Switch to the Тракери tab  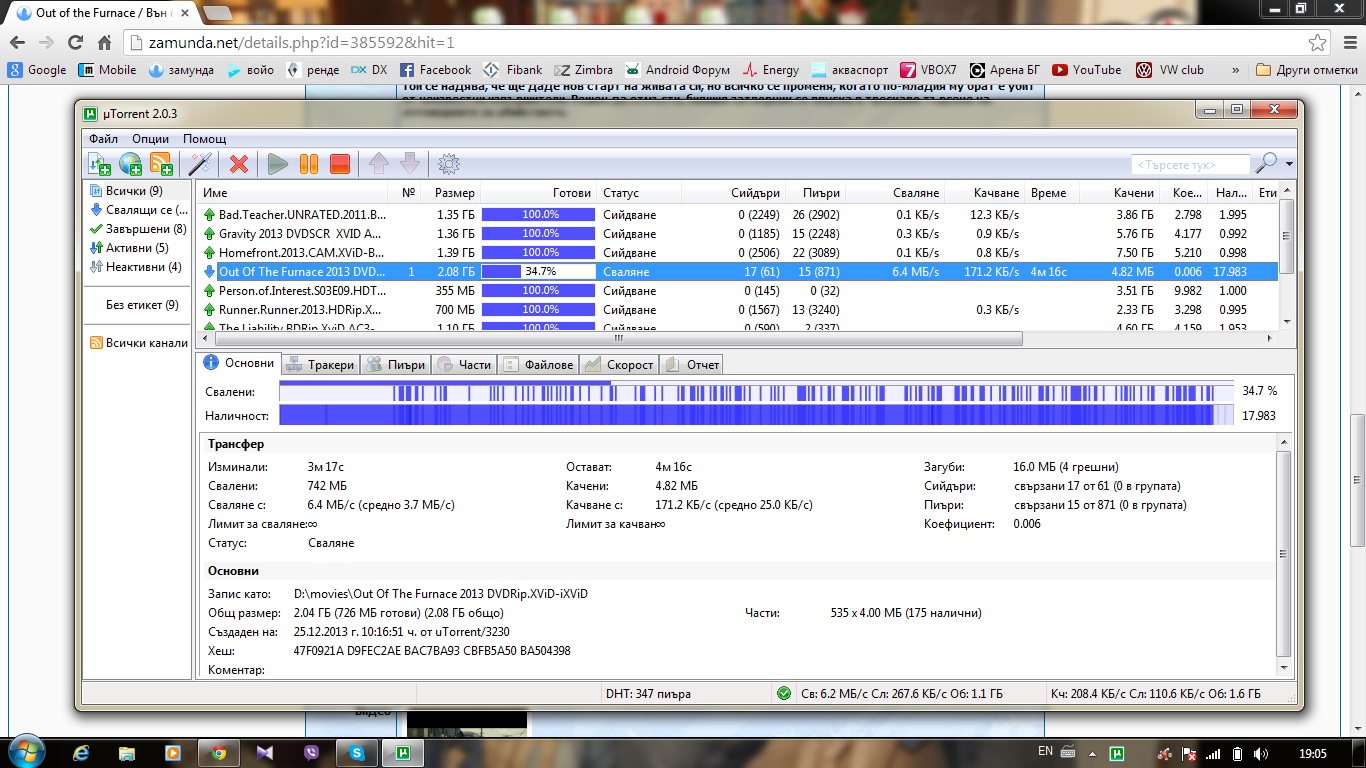(x=321, y=365)
